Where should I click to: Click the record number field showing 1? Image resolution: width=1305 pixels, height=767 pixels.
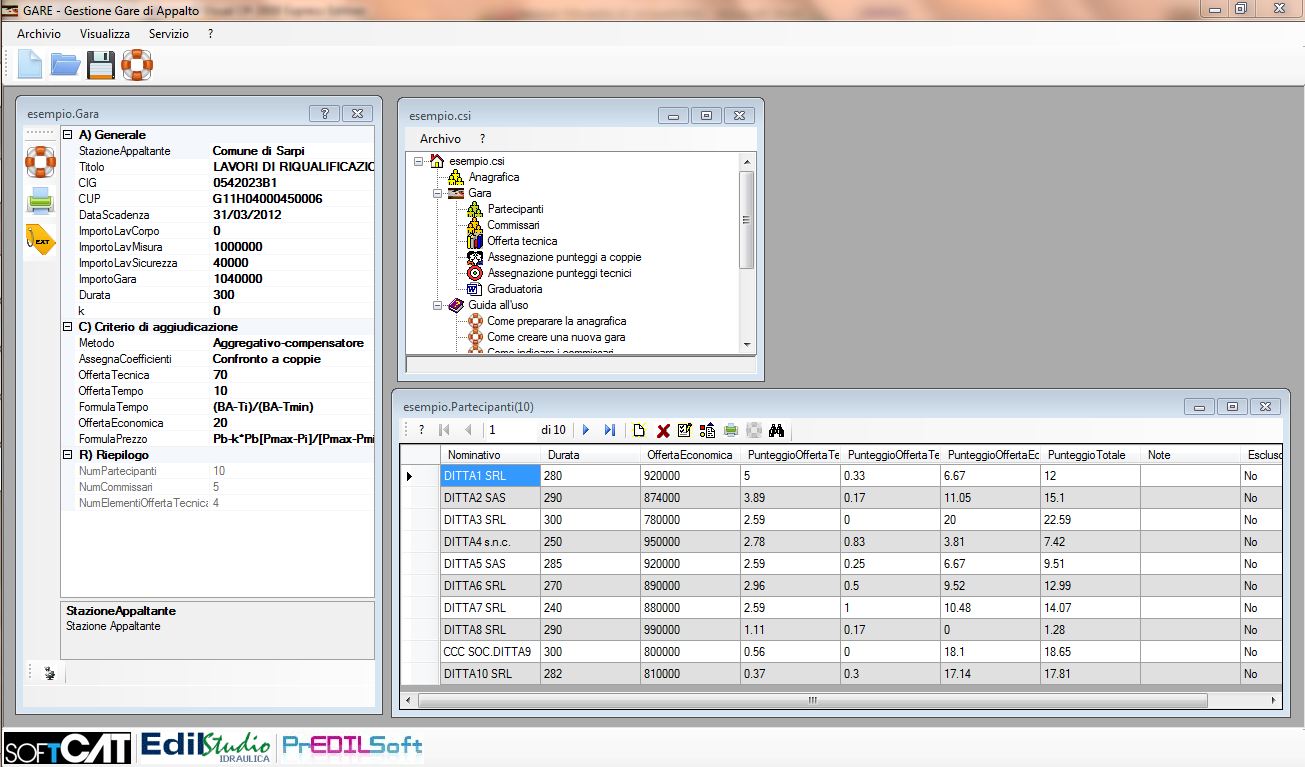point(510,430)
